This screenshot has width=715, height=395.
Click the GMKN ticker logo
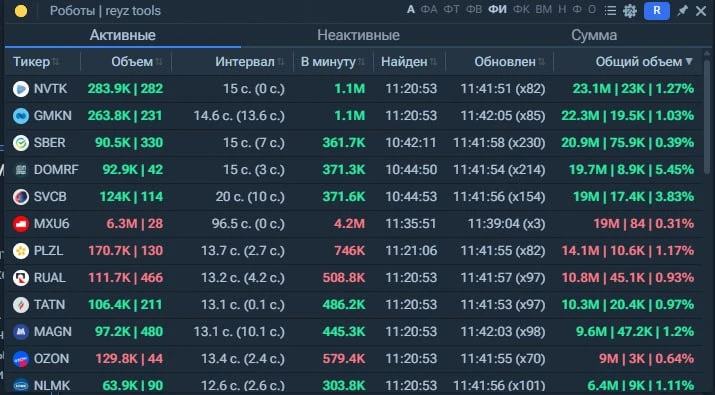coord(21,116)
